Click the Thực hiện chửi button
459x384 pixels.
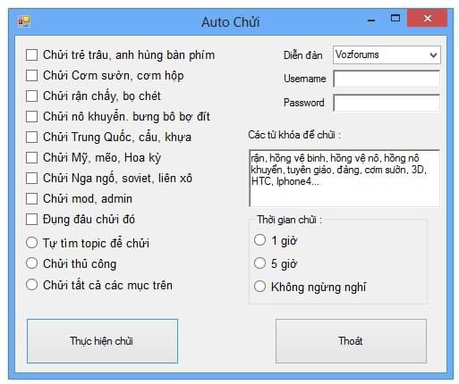[102, 341]
